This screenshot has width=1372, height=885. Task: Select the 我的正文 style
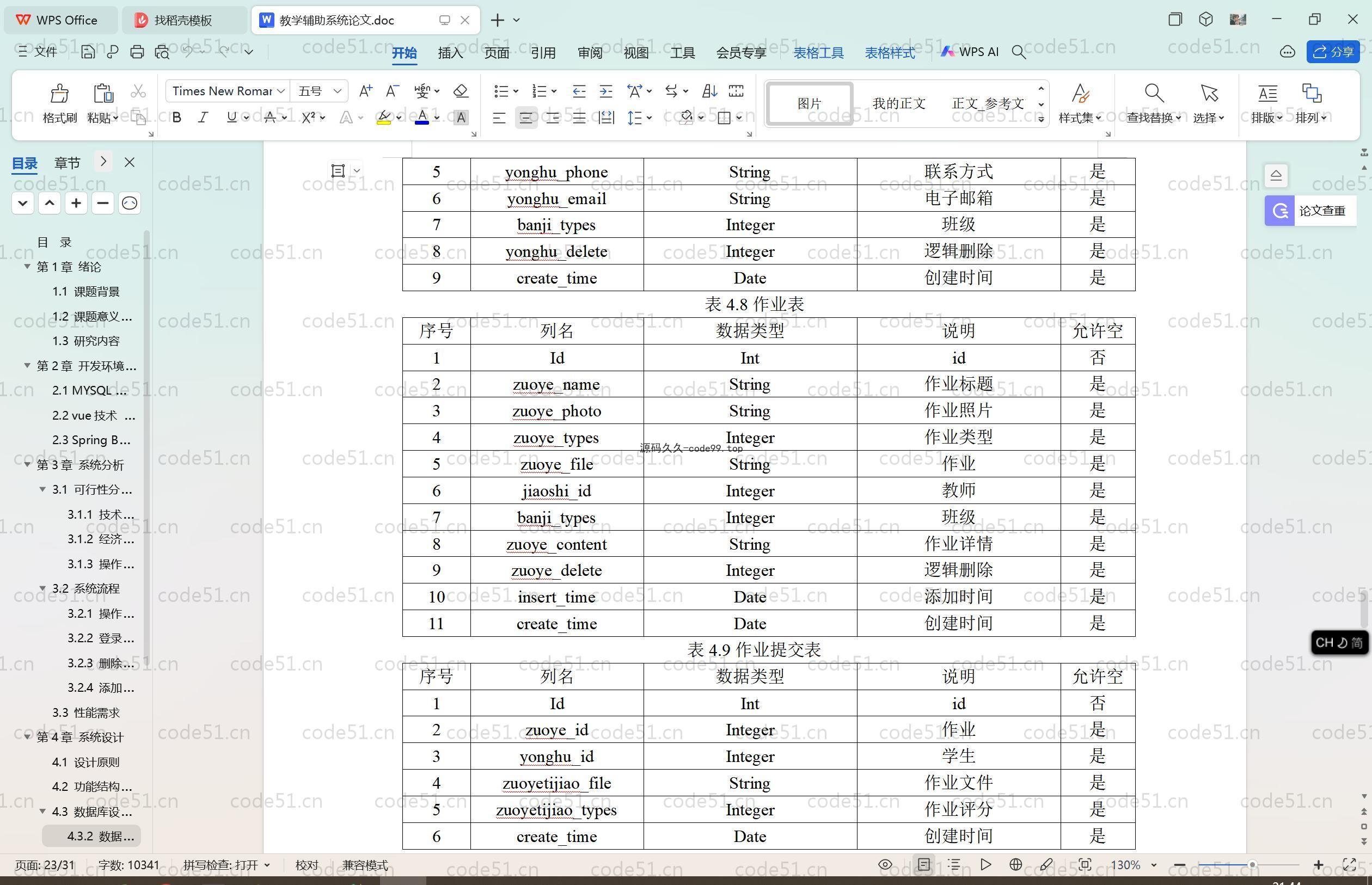pyautogui.click(x=899, y=103)
